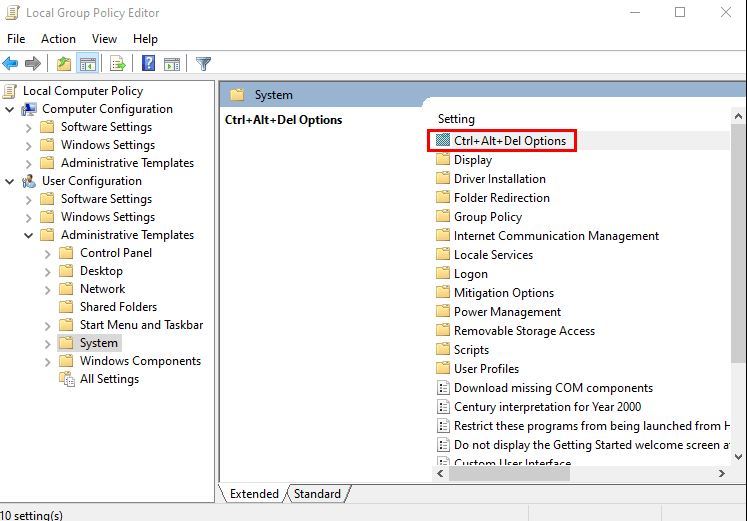
Task: Expand the Desktop tree node
Action: pyautogui.click(x=48, y=272)
